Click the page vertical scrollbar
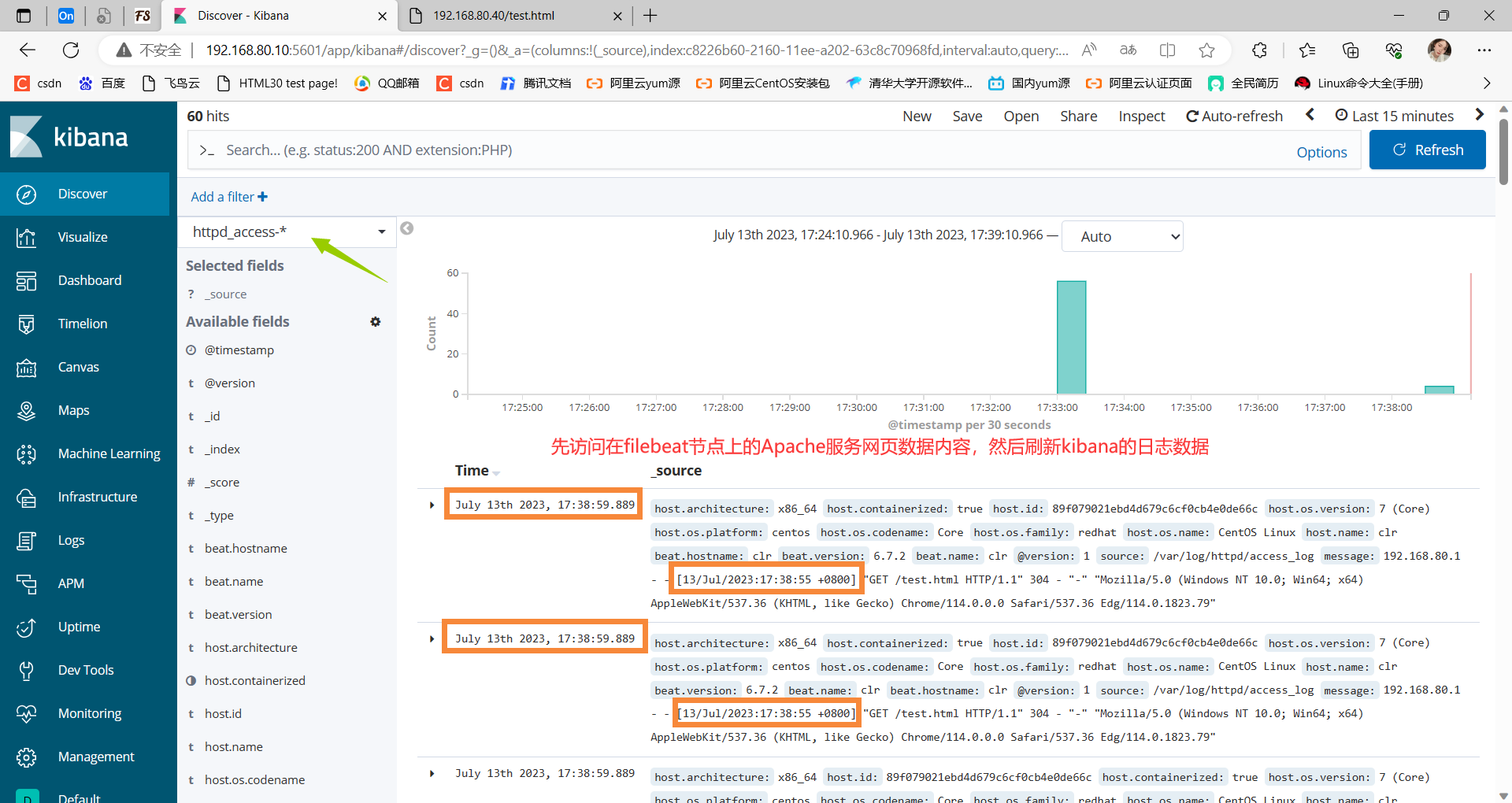Screen dimensions: 1512x803 click(1503, 151)
